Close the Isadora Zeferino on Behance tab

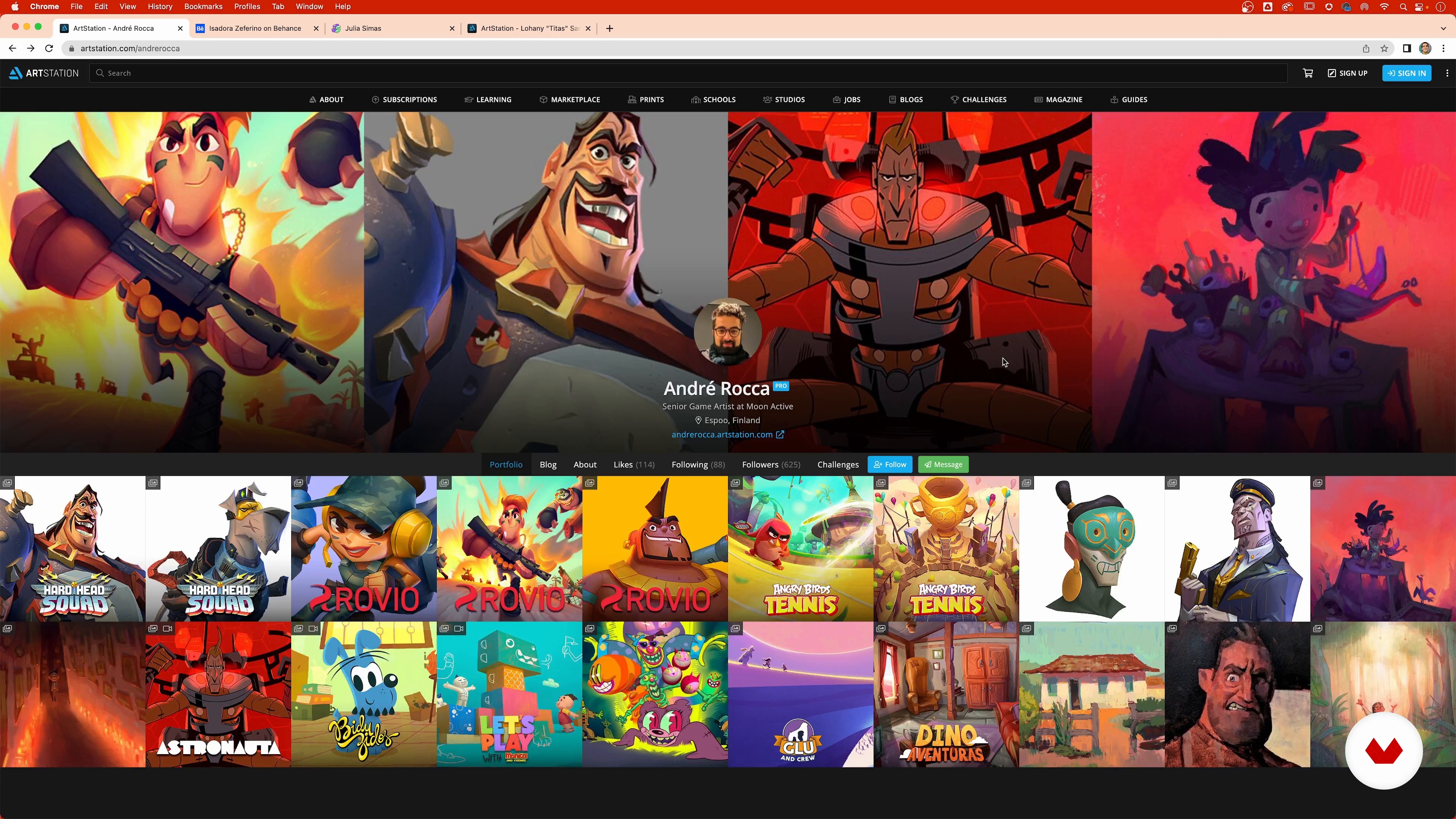coord(316,28)
